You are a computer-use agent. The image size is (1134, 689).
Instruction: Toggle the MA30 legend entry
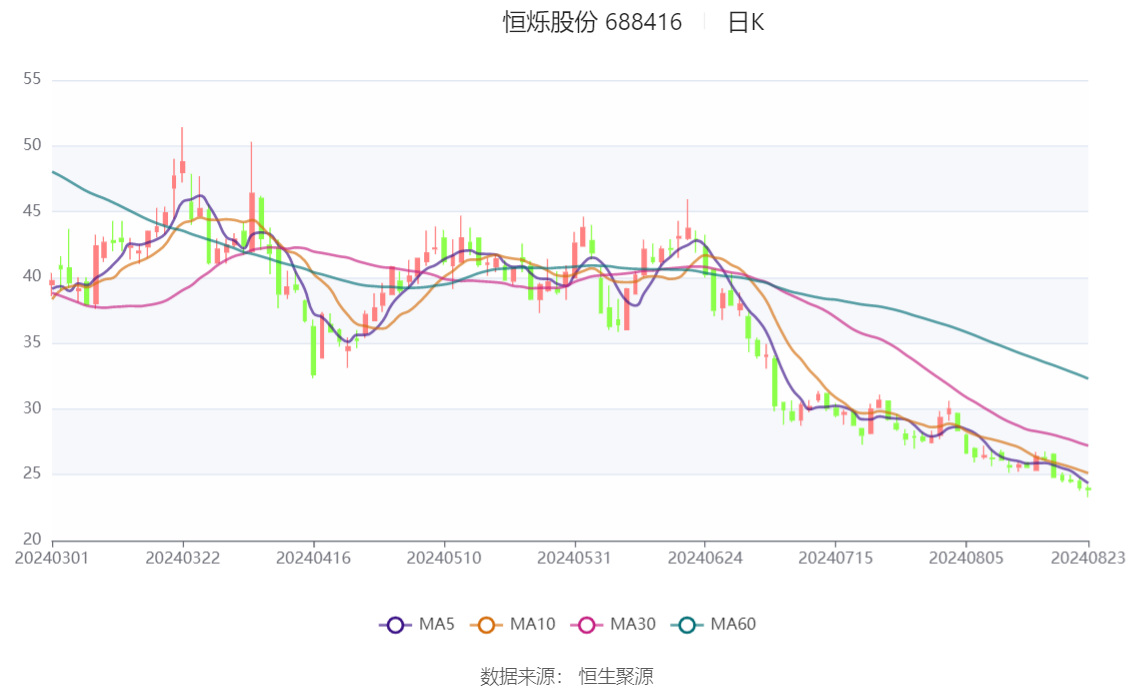[x=613, y=624]
